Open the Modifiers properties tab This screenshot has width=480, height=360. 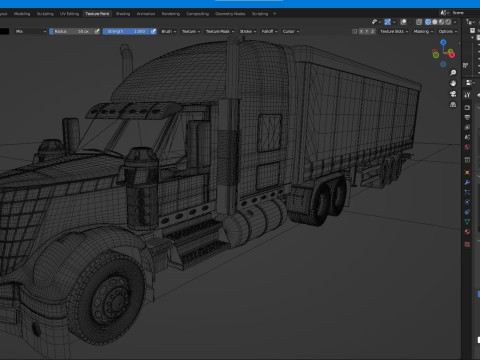coord(467,182)
